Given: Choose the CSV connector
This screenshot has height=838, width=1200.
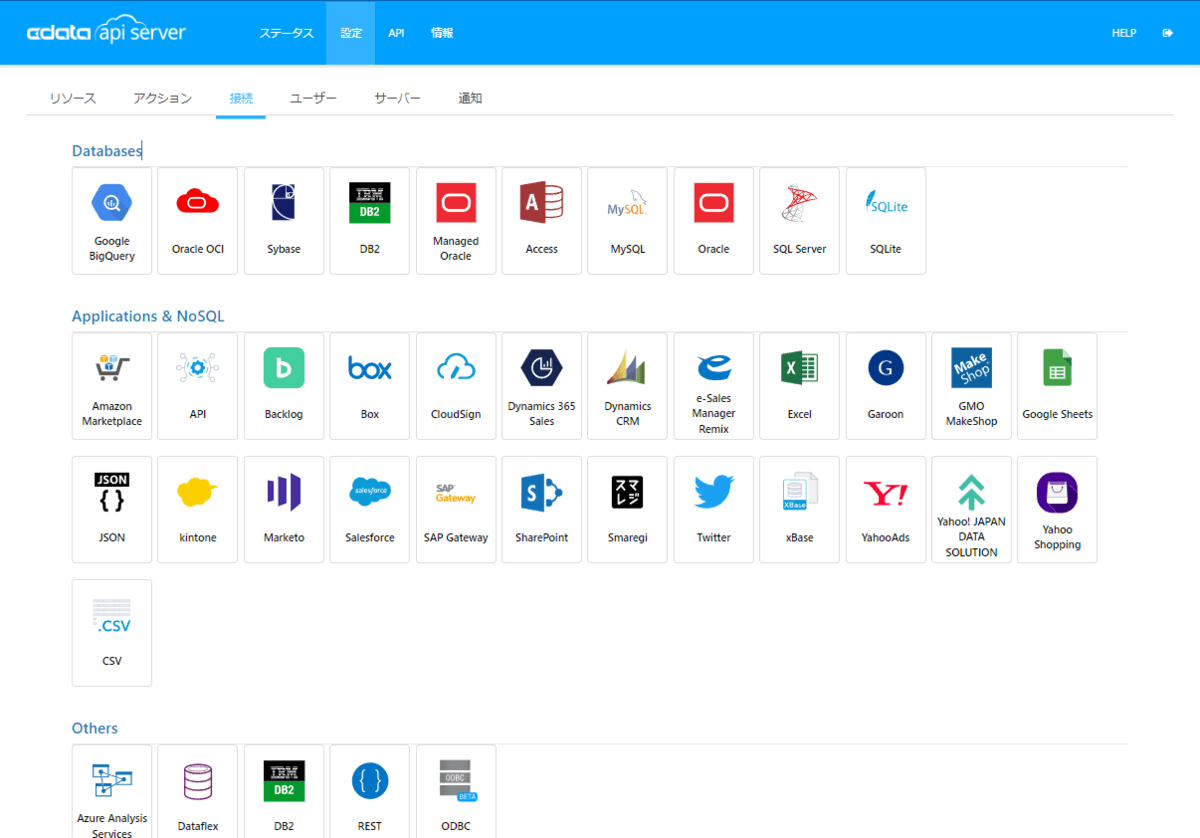Looking at the screenshot, I should click(112, 633).
